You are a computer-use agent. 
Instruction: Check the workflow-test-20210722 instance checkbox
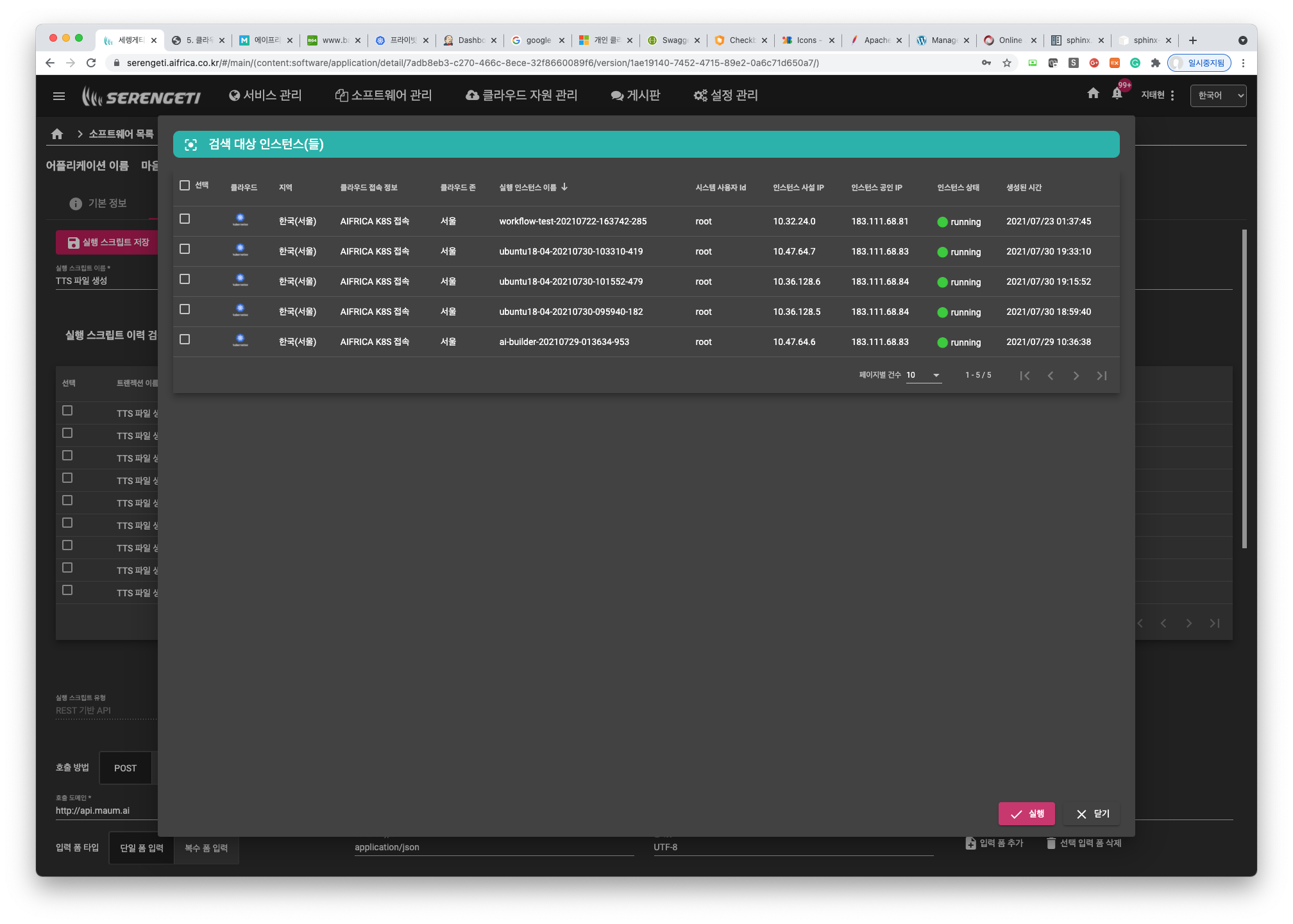click(185, 219)
